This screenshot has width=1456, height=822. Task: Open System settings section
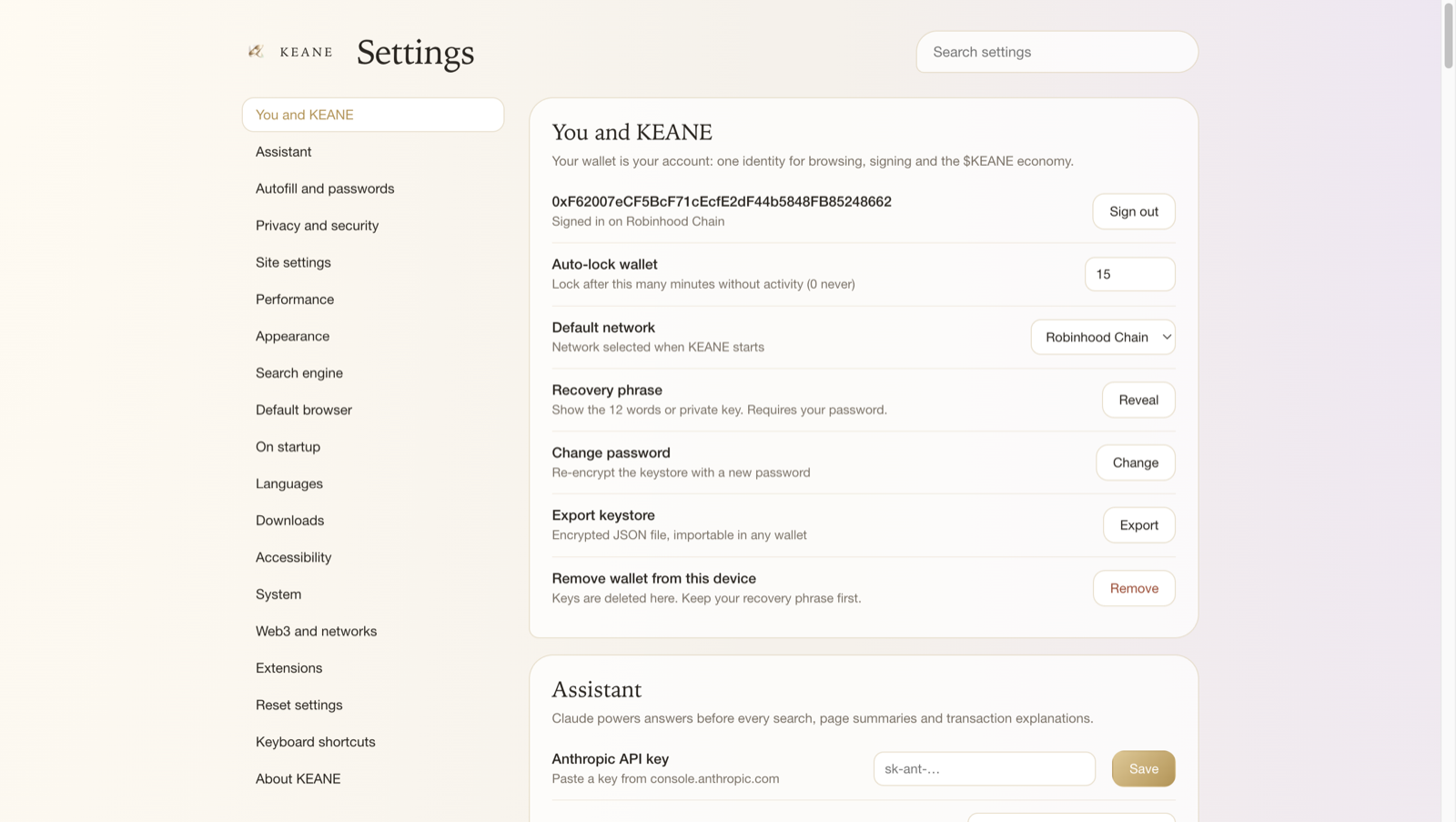(373, 594)
